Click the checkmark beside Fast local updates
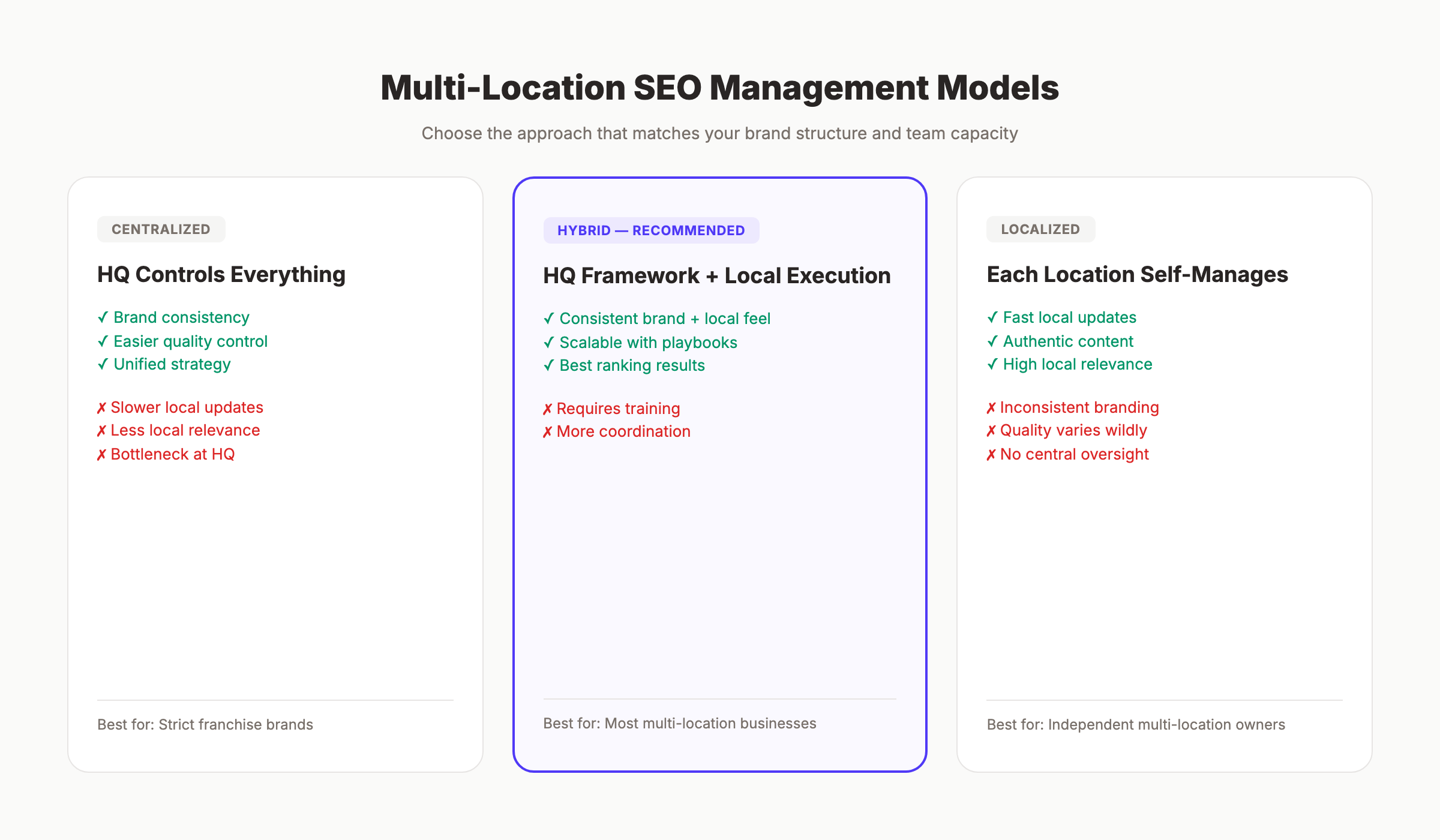The image size is (1440, 840). (x=993, y=317)
